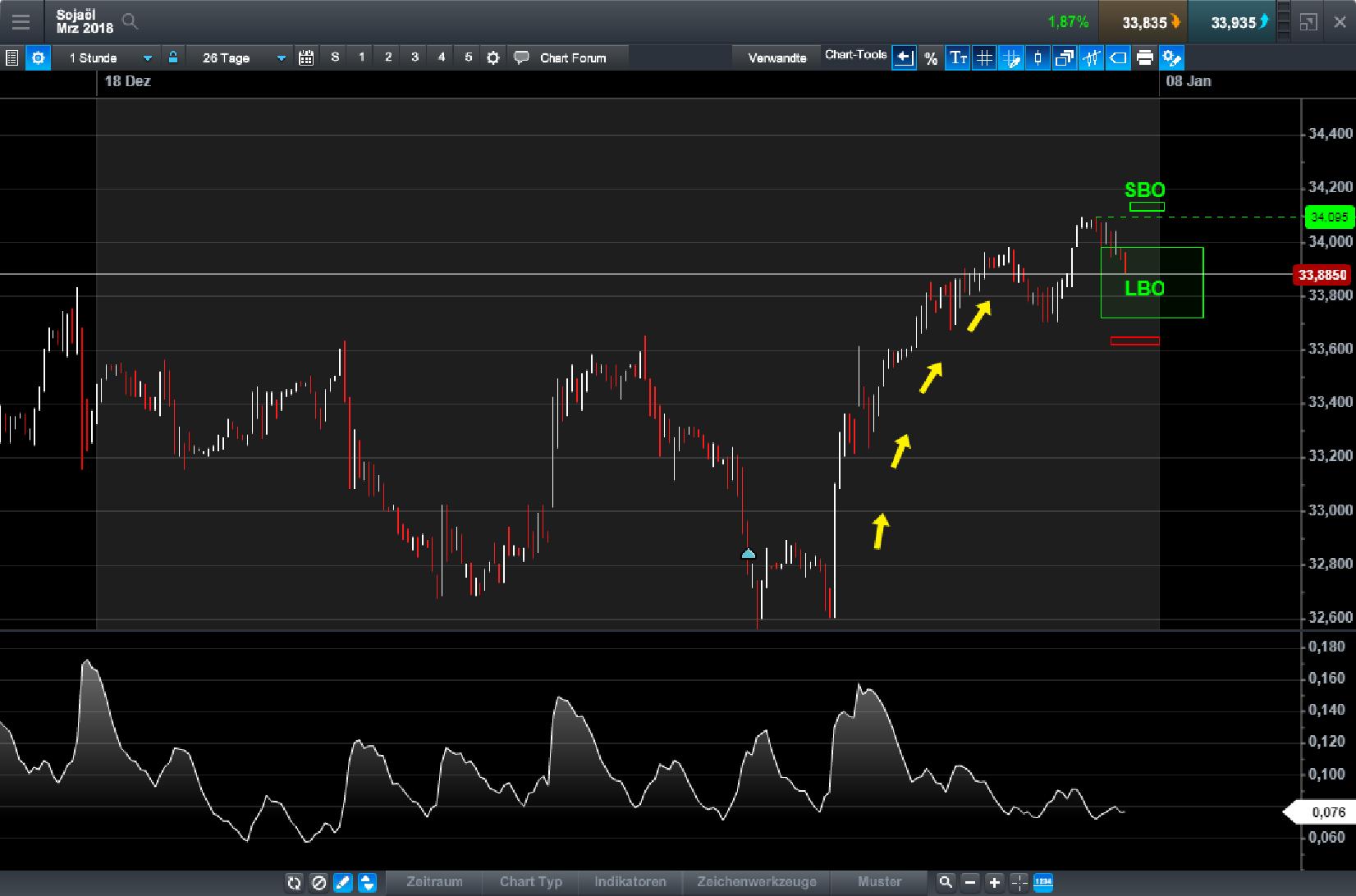The image size is (1356, 896).
Task: Click the magnifier zoom tool in bottom bar
Action: tap(946, 883)
